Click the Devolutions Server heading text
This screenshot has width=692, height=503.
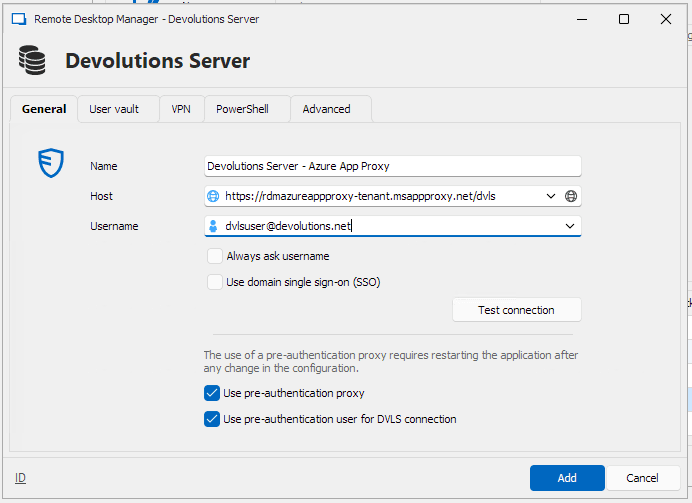(x=158, y=60)
